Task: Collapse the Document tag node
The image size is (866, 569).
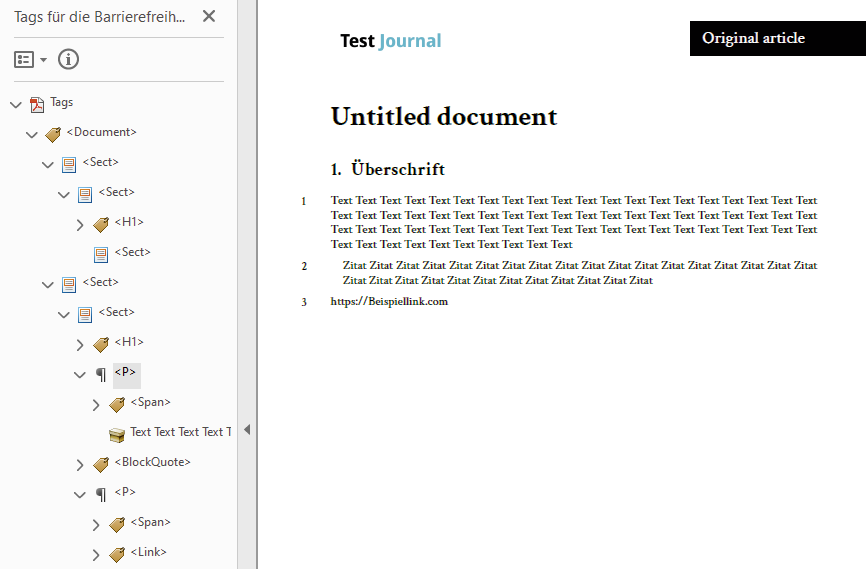Action: click(x=32, y=134)
